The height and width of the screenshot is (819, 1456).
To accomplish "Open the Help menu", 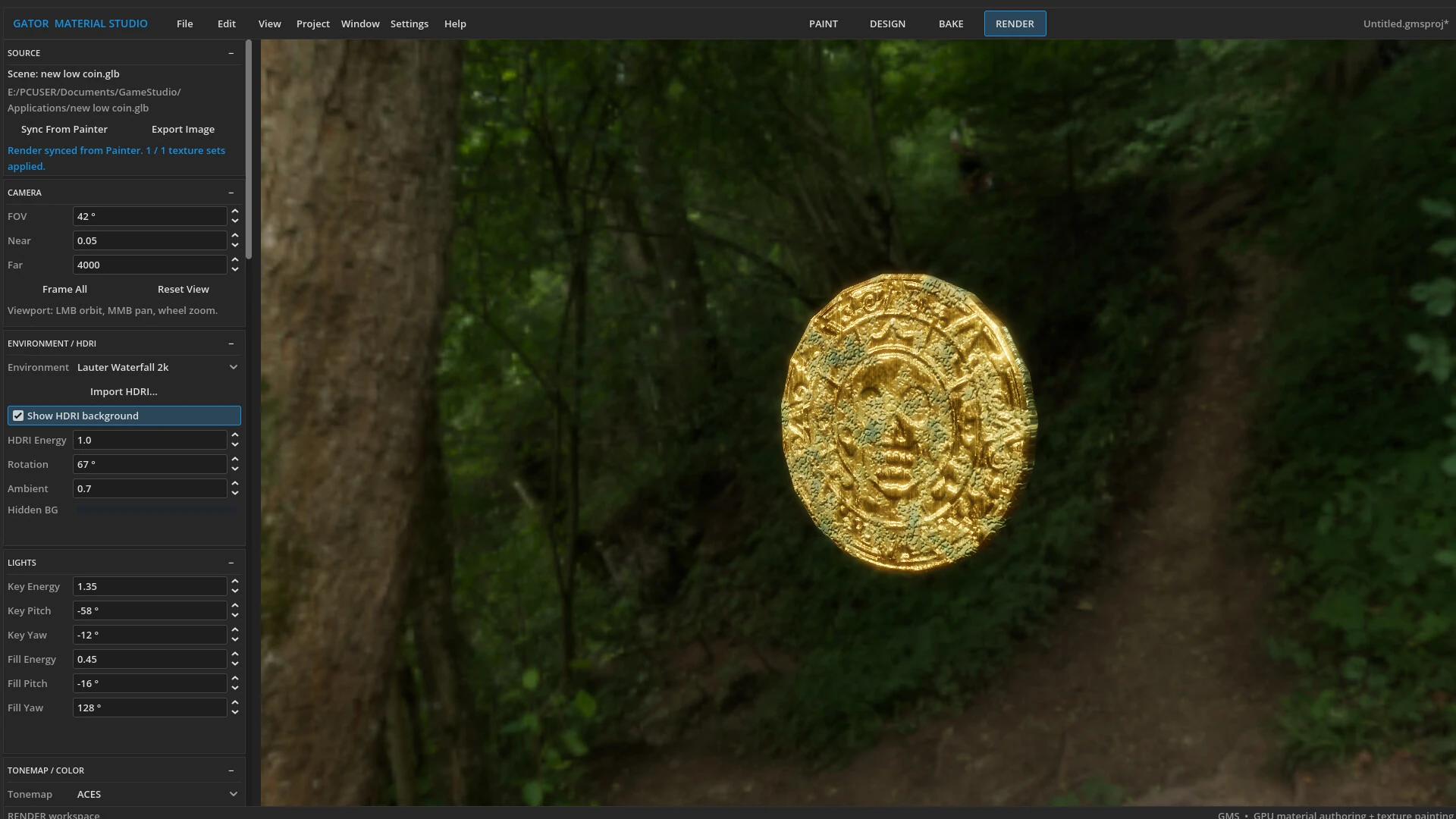I will (x=455, y=24).
